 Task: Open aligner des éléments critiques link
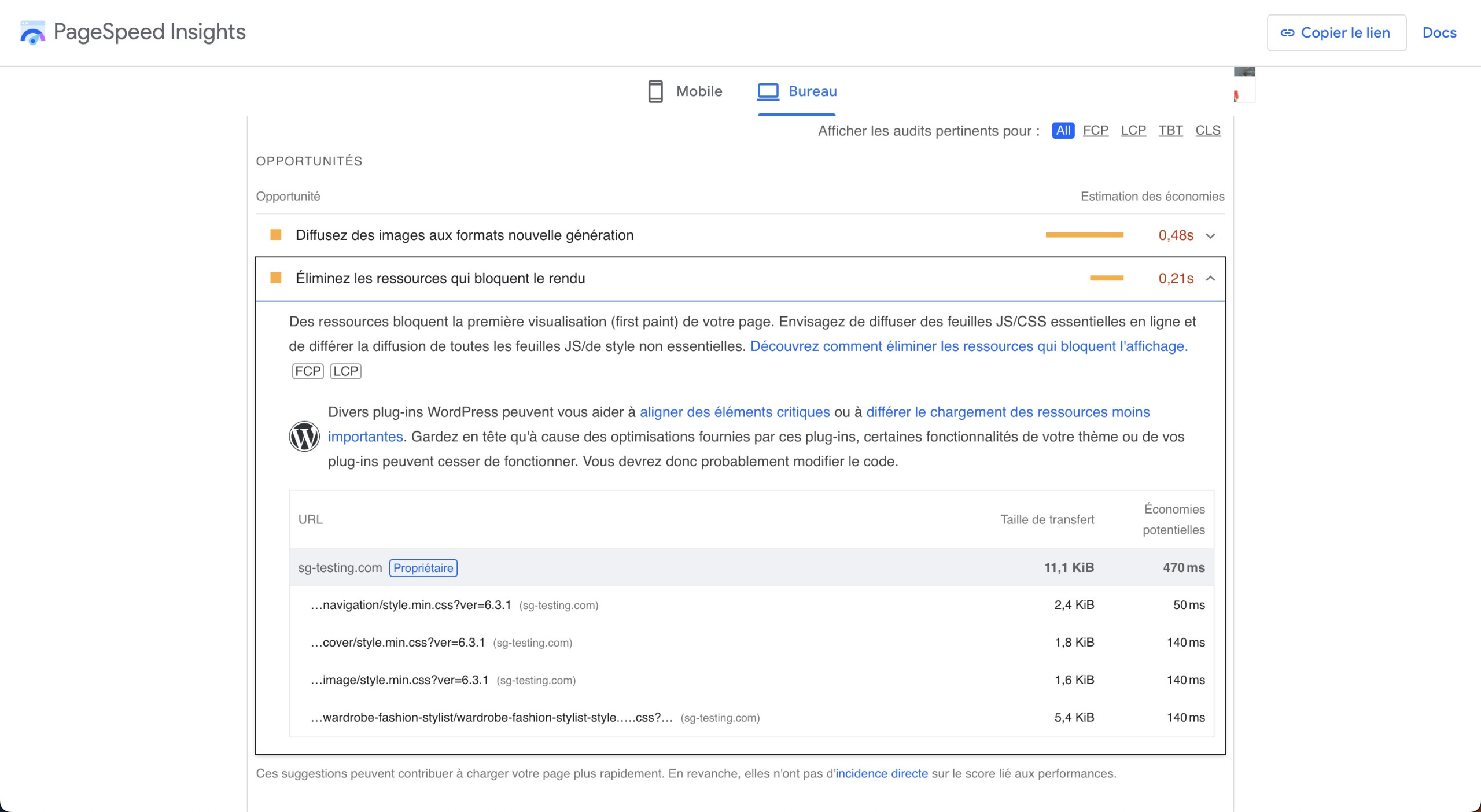(735, 412)
